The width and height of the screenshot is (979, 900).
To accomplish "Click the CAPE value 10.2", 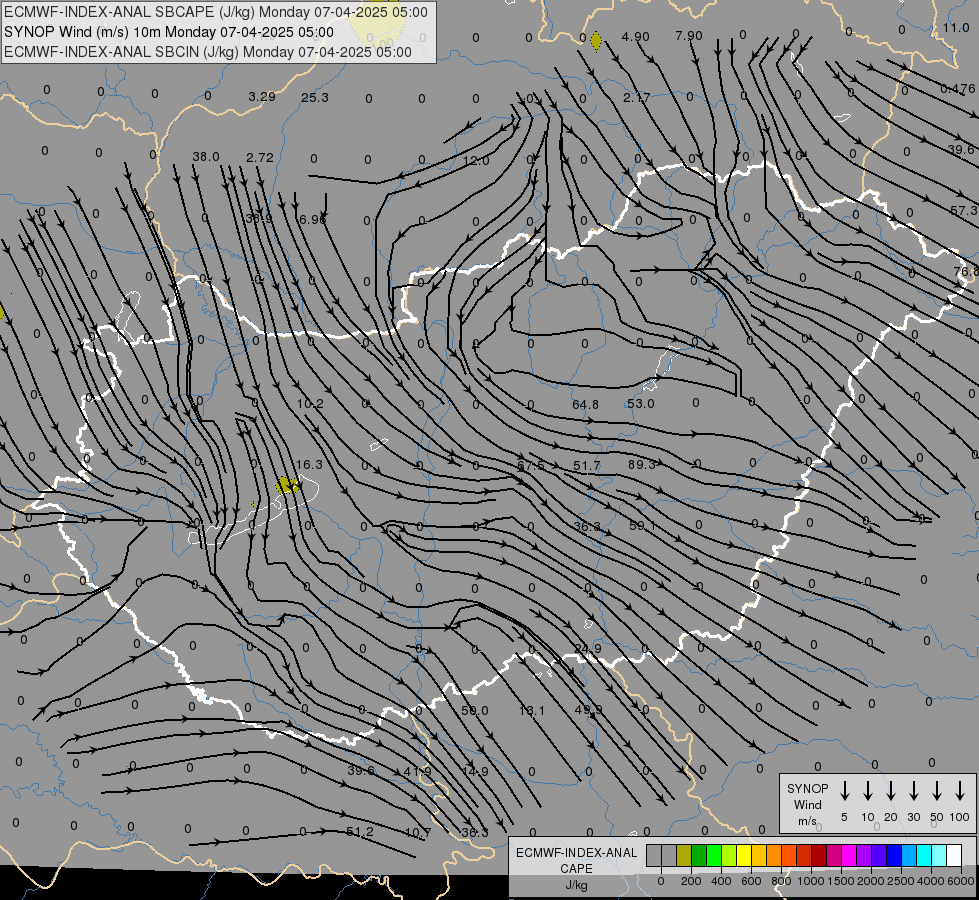I will (x=310, y=404).
